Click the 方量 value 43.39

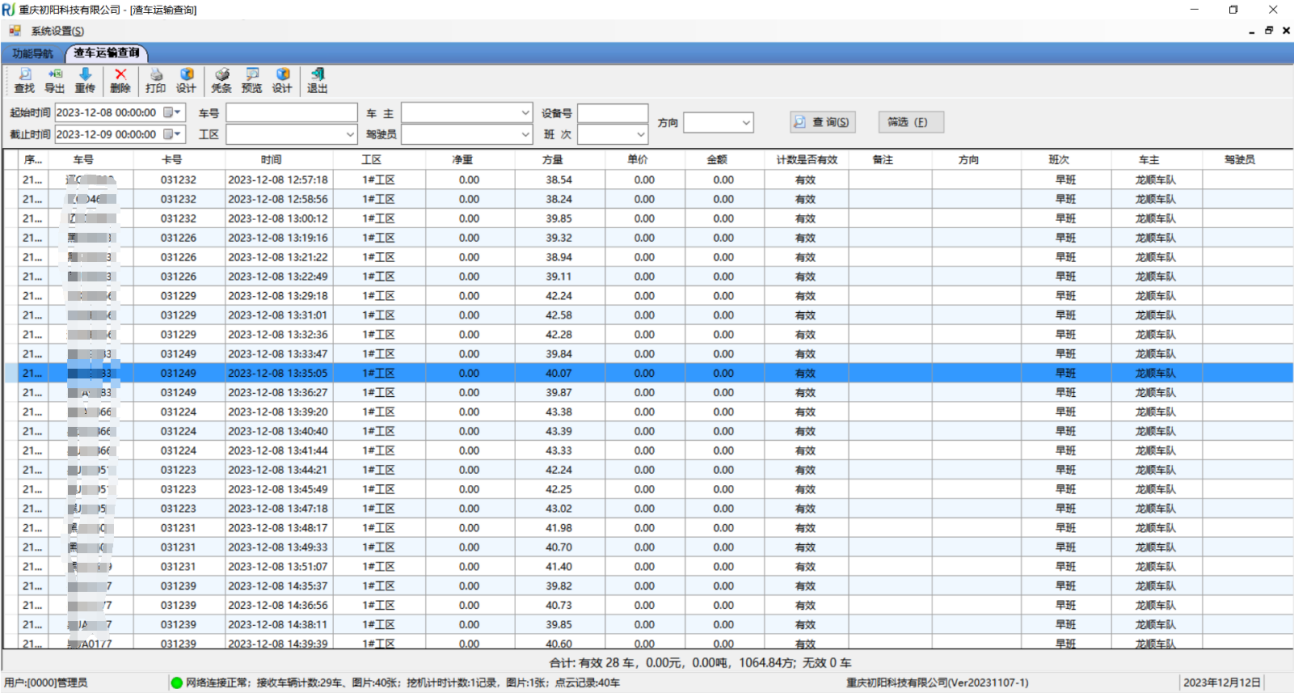[559, 431]
